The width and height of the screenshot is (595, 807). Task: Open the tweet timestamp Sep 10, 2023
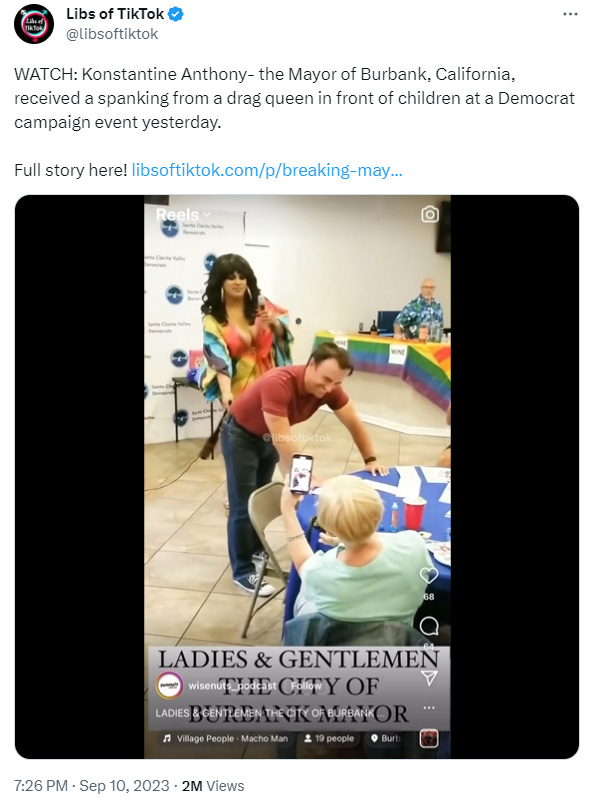(92, 785)
